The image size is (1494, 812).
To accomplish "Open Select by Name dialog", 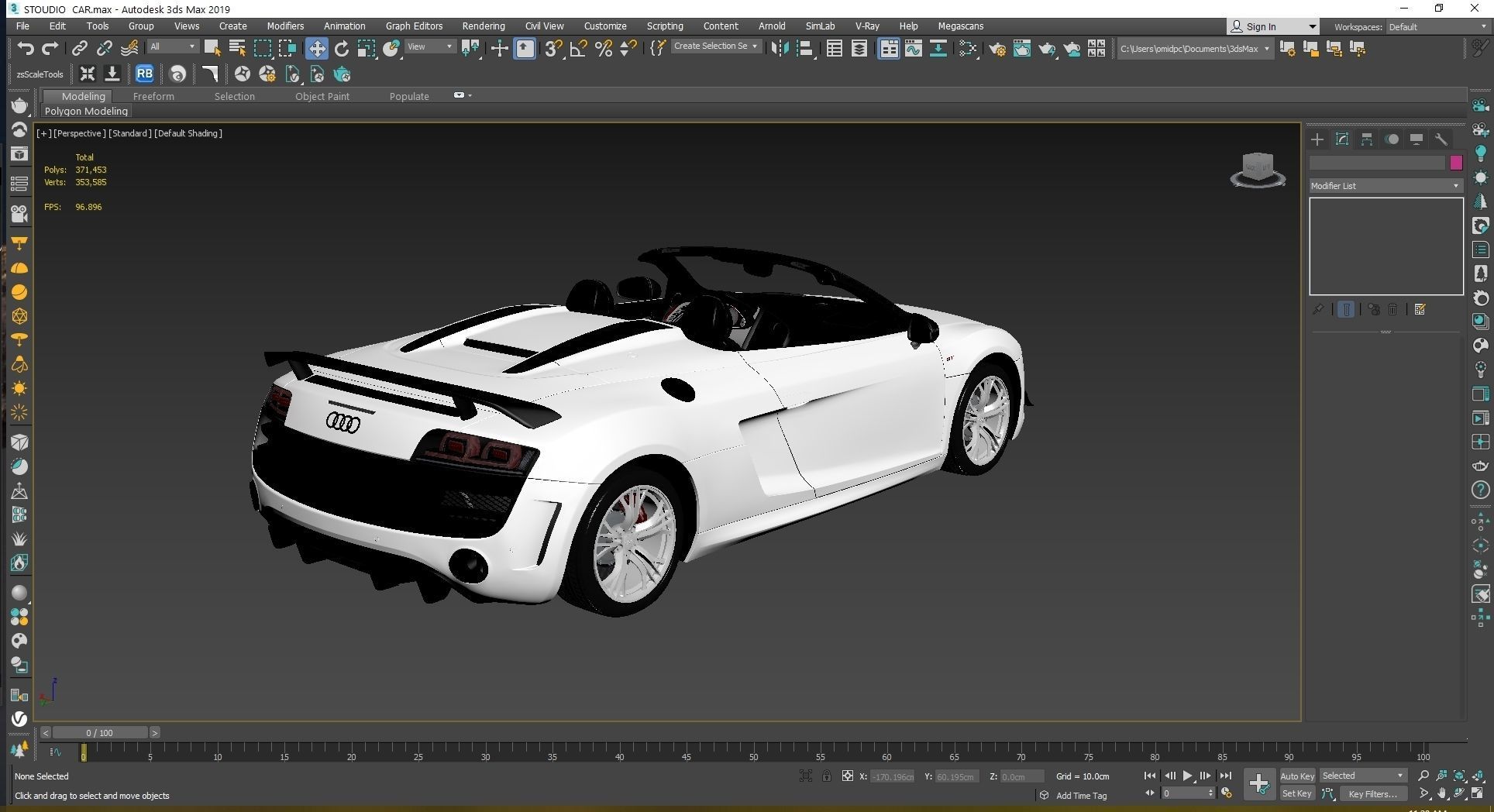I will pyautogui.click(x=237, y=48).
